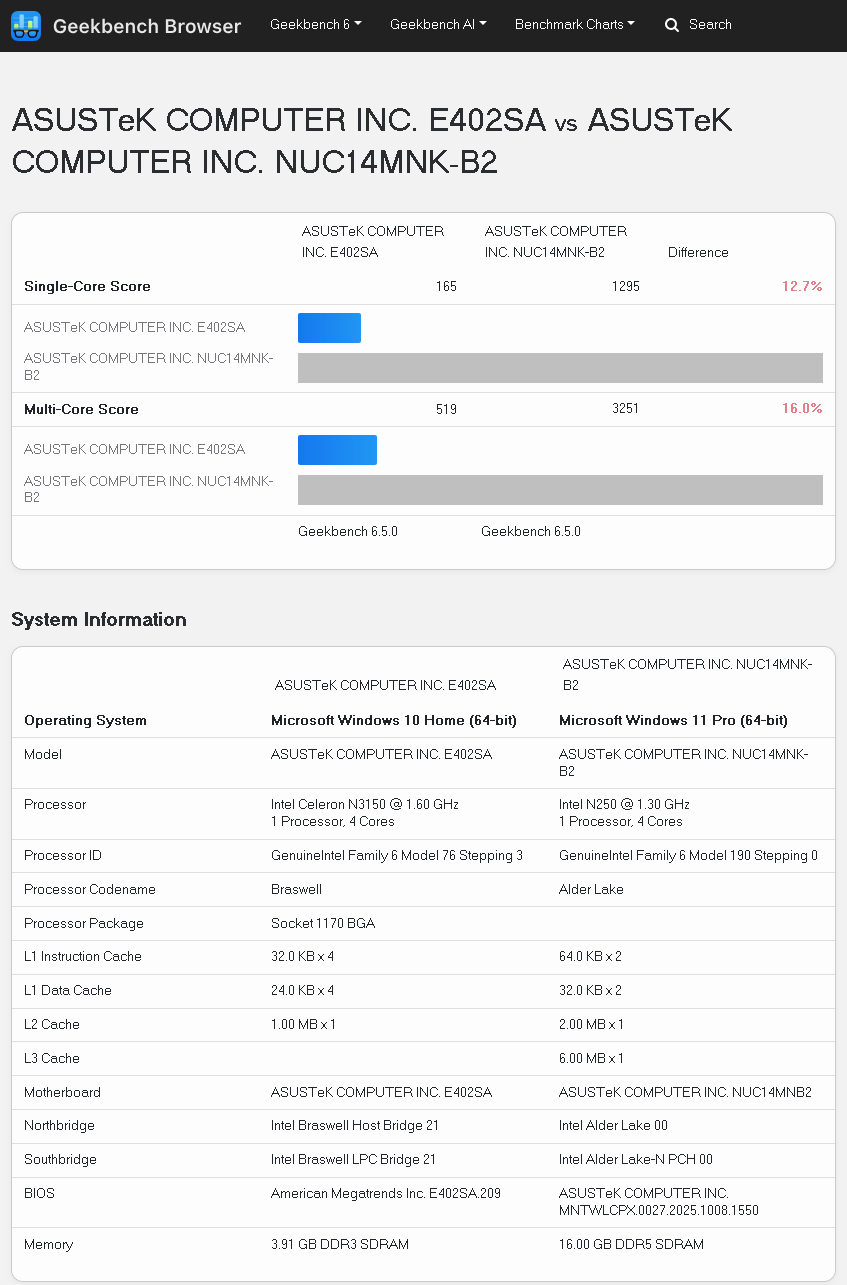
Task: Select Intel Alder Lake-N PCH 00
Action: tap(636, 1159)
